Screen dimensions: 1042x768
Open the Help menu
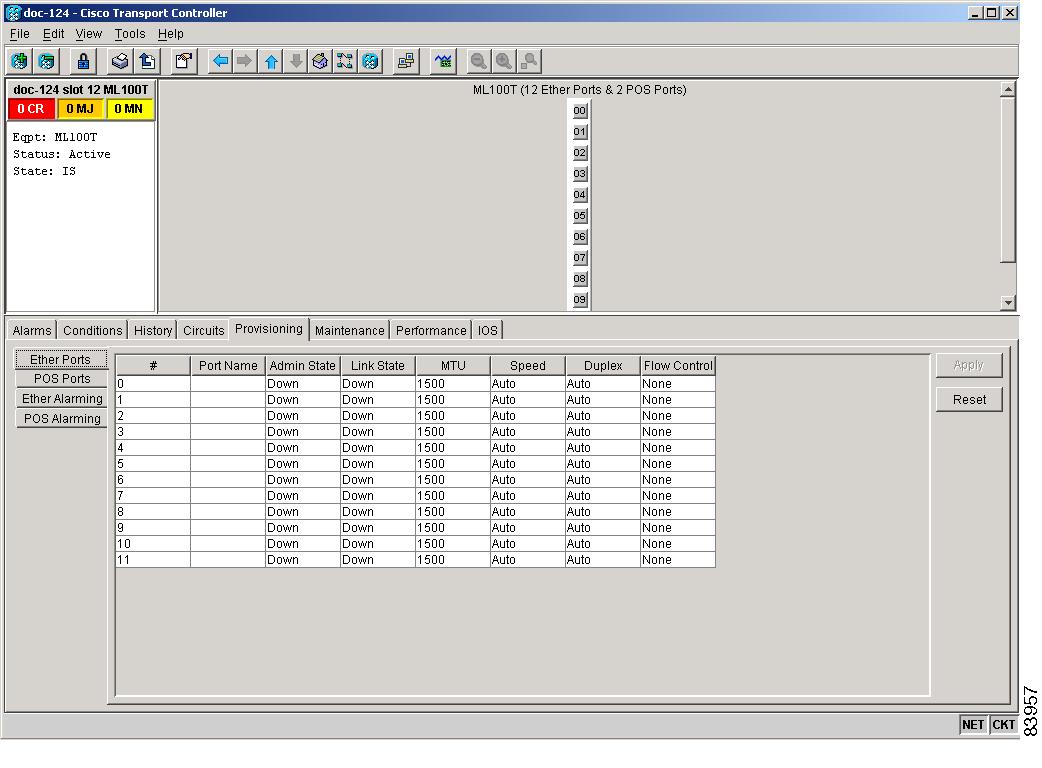pyautogui.click(x=171, y=34)
